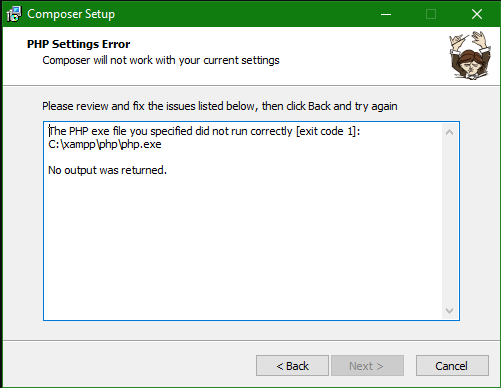
Task: Click the Composer Setup installer icon in title bar
Action: pos(14,14)
